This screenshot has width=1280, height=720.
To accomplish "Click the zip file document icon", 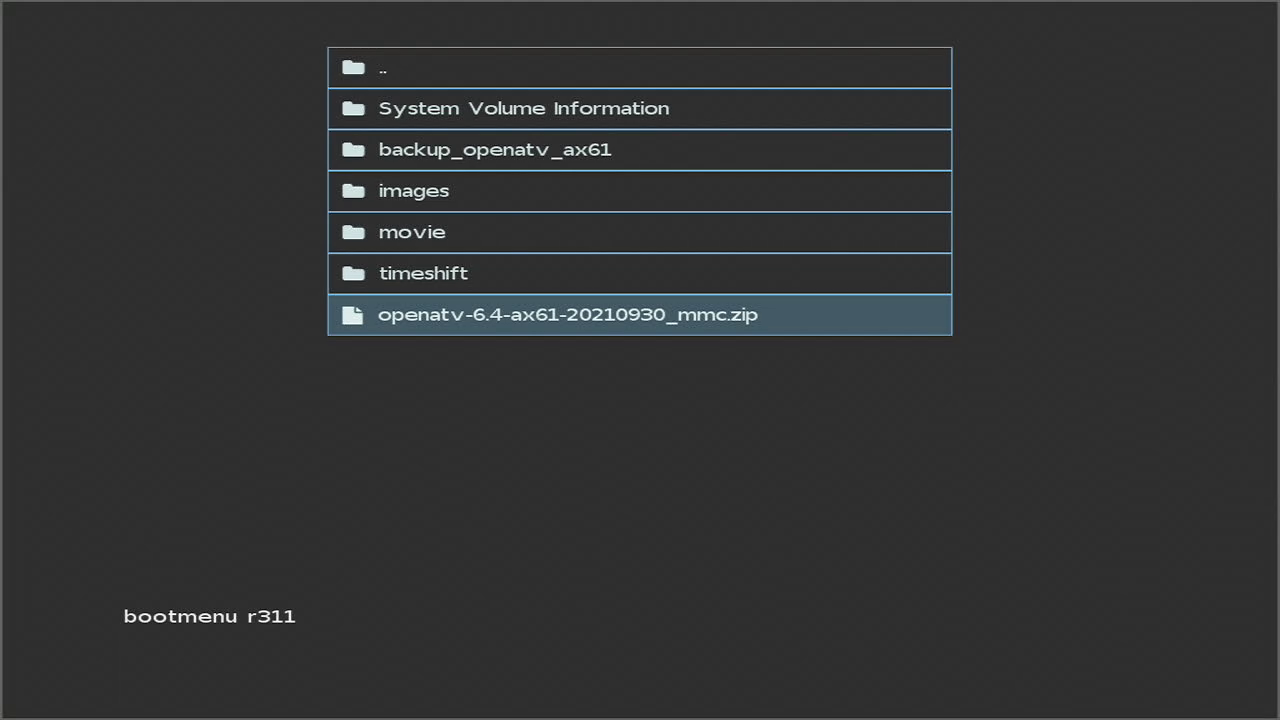I will pyautogui.click(x=353, y=315).
